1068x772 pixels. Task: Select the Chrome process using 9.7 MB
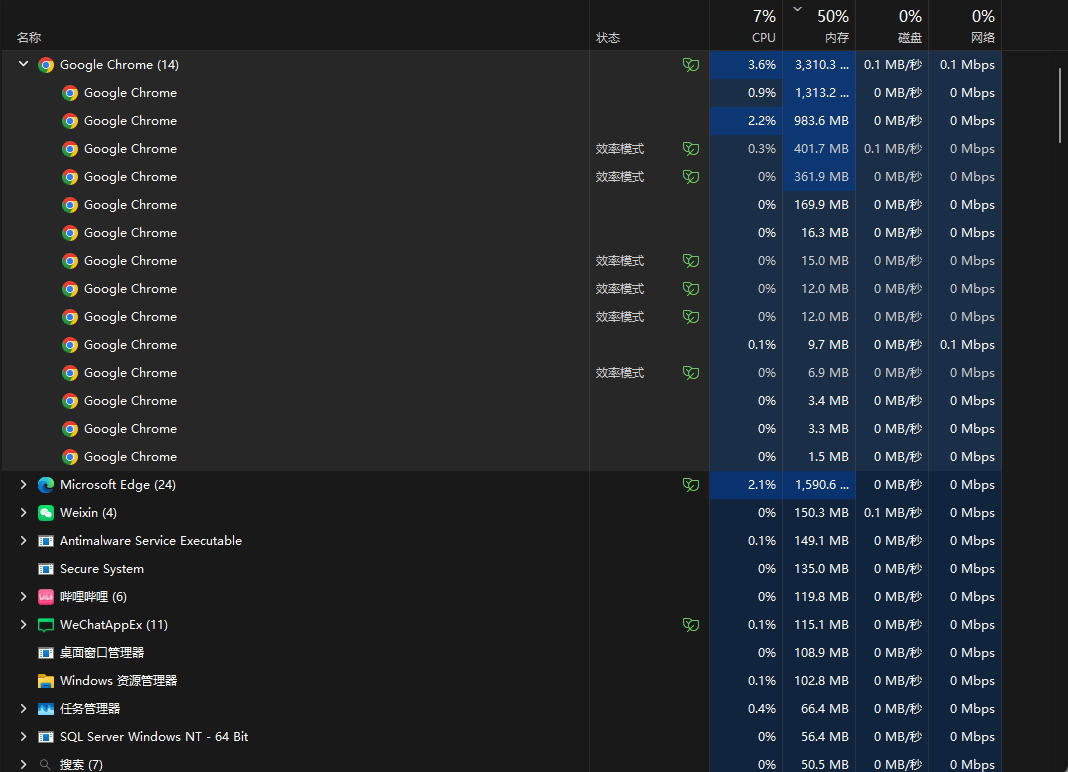(501, 345)
